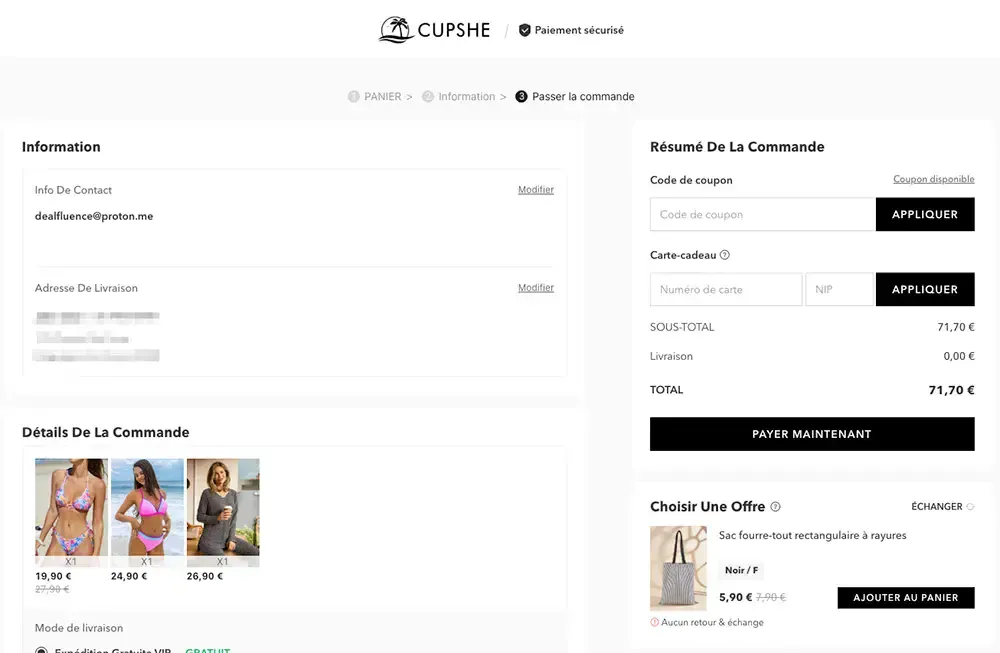The width and height of the screenshot is (1000, 653).
Task: Click the Paiement sécurisé label
Action: pyautogui.click(x=579, y=30)
